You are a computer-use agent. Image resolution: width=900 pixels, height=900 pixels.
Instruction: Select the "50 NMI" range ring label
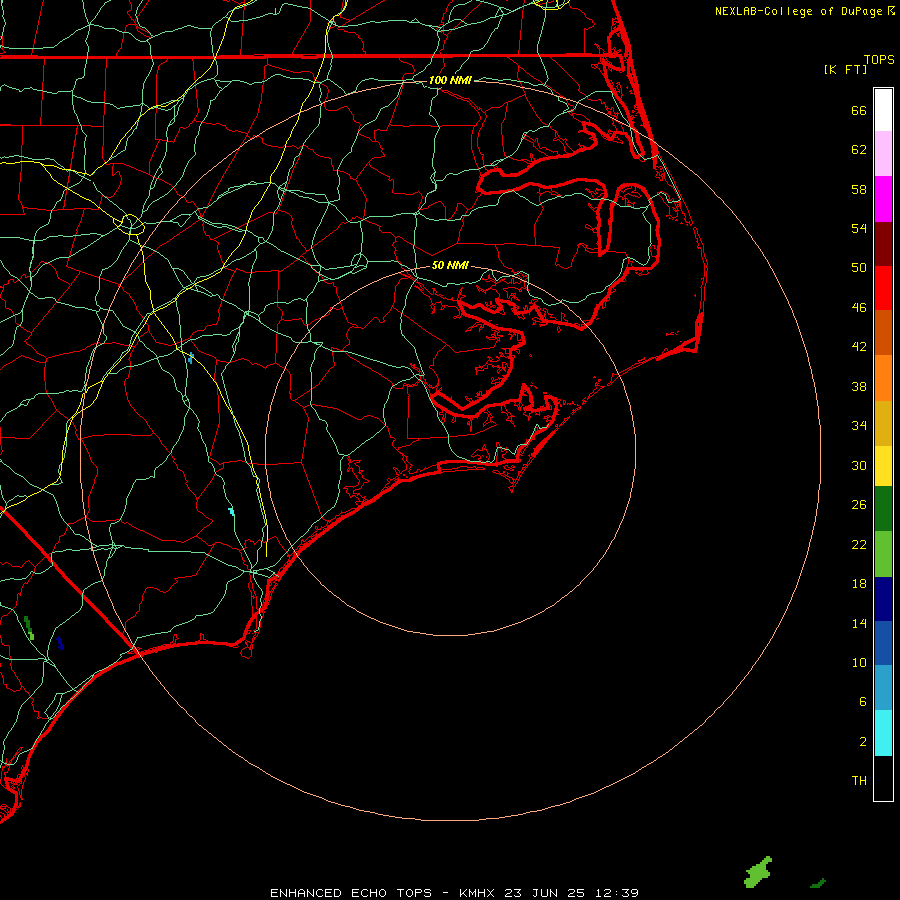[x=450, y=265]
